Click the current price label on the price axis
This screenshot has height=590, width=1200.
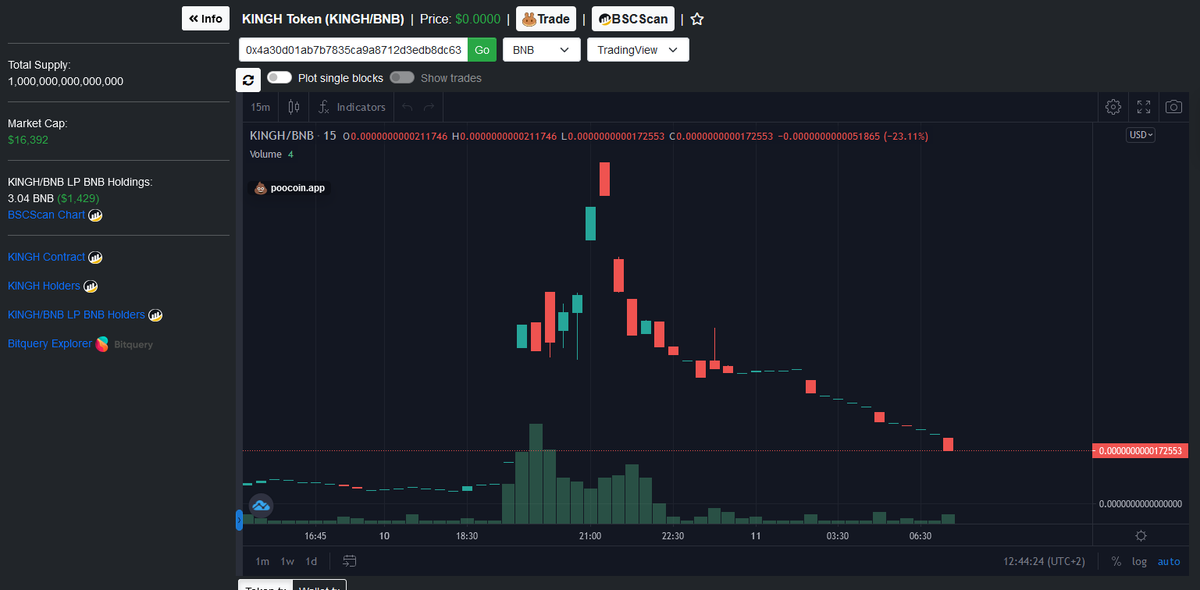[x=1140, y=451]
